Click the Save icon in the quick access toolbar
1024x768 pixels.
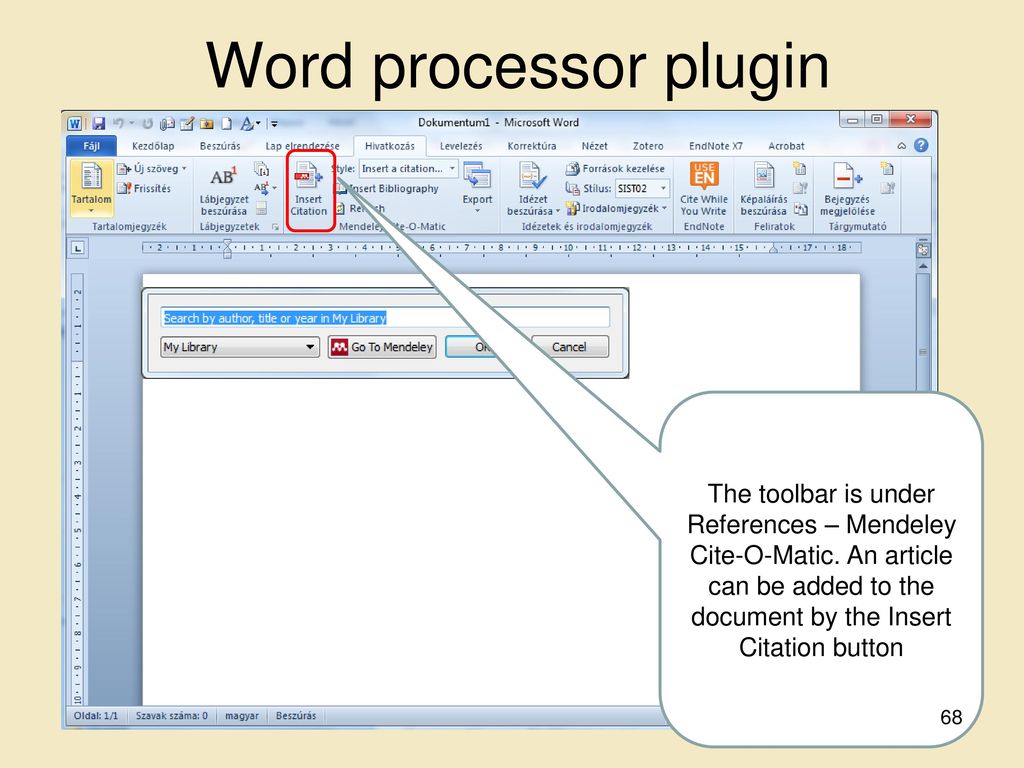pos(99,123)
